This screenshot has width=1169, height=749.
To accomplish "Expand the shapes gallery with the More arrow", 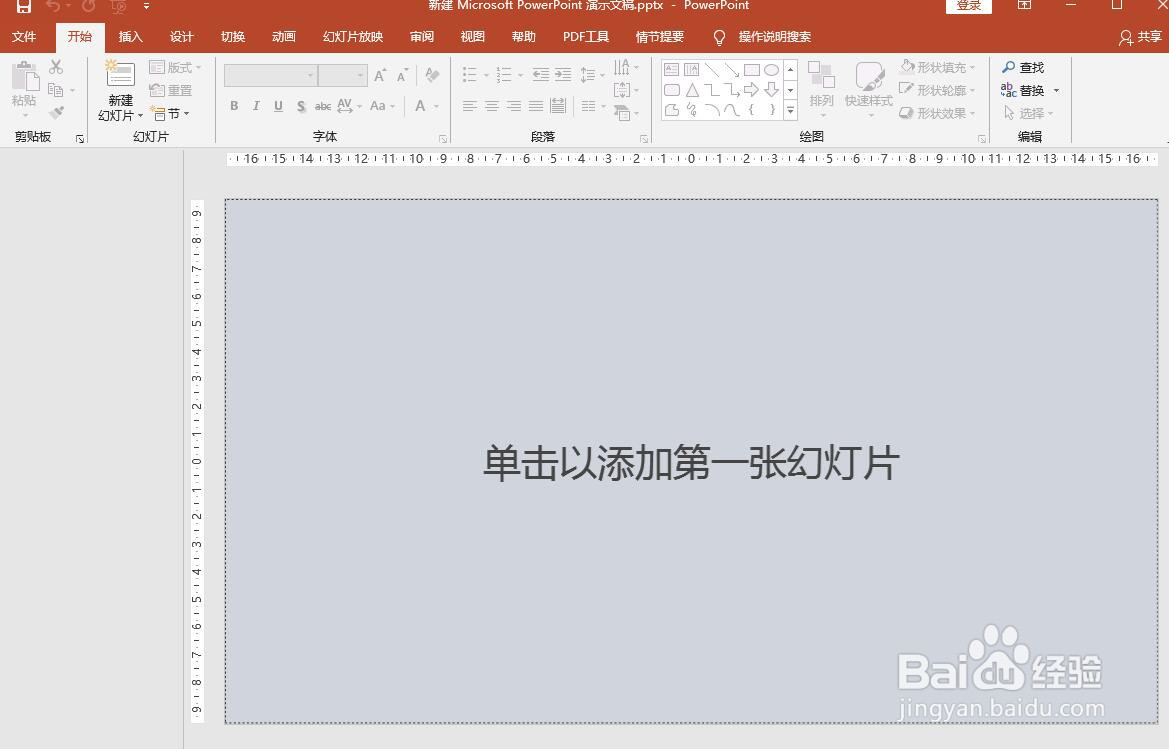I will point(790,110).
